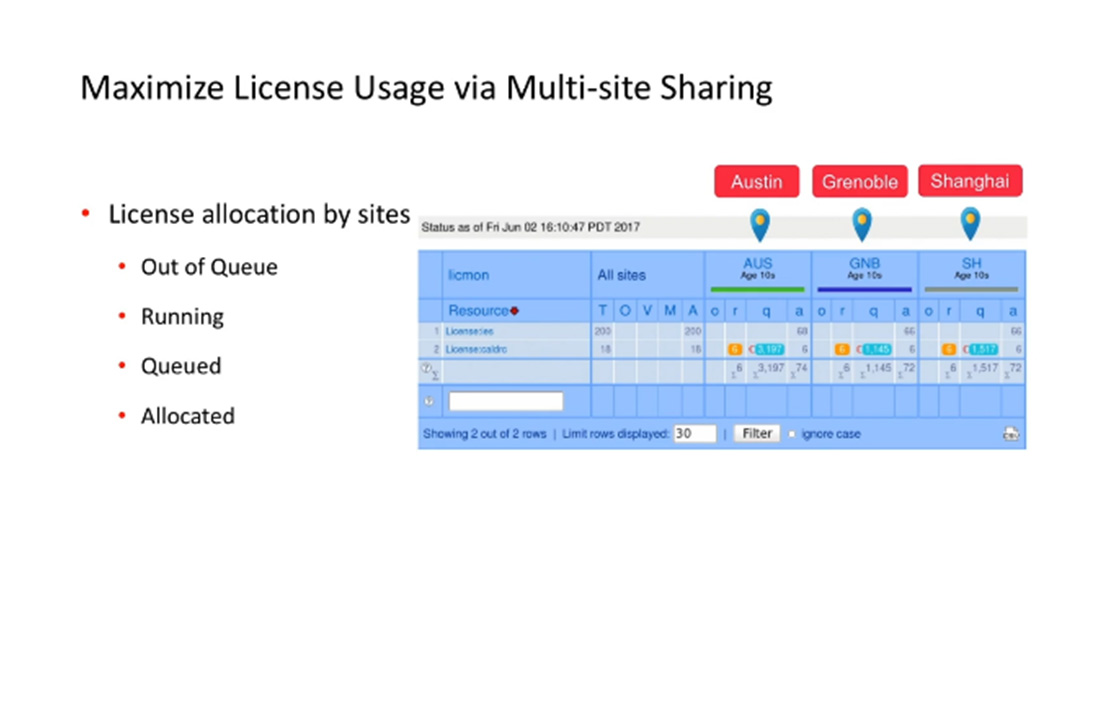Click the AUS sum total 74
Viewport: 1100px width, 702px height.
801,368
